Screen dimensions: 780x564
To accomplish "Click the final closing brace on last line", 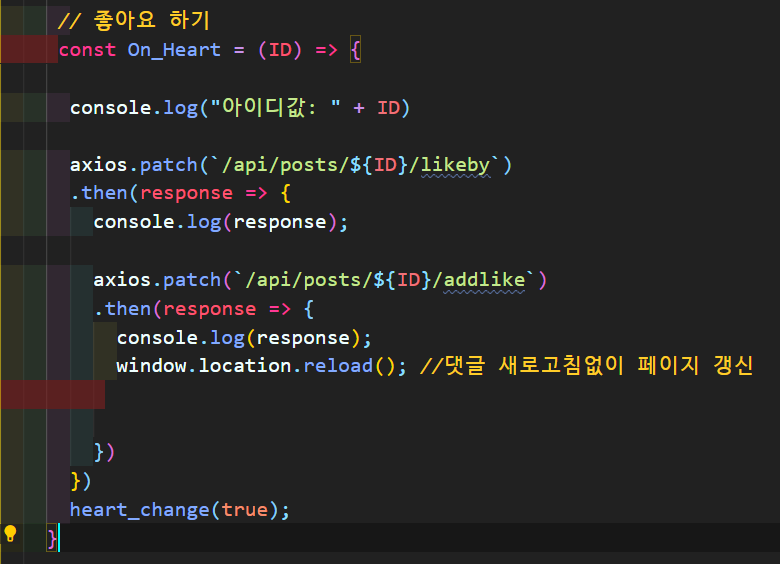I will tap(51, 539).
